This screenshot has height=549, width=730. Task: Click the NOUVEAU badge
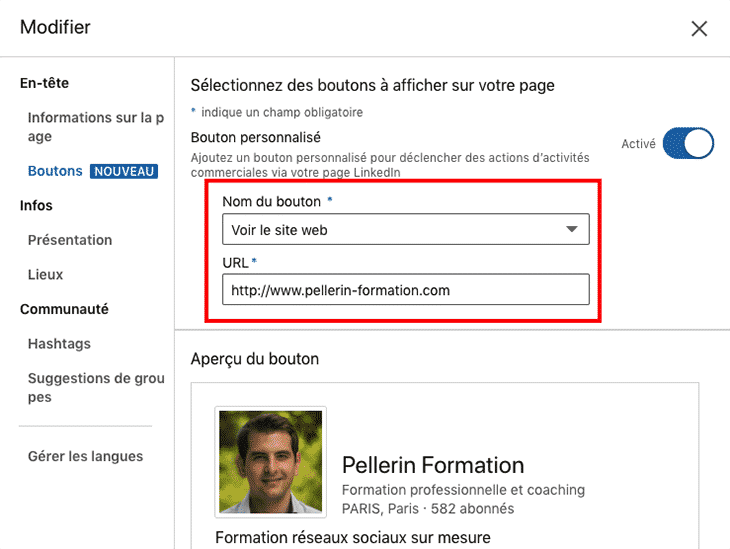[124, 171]
